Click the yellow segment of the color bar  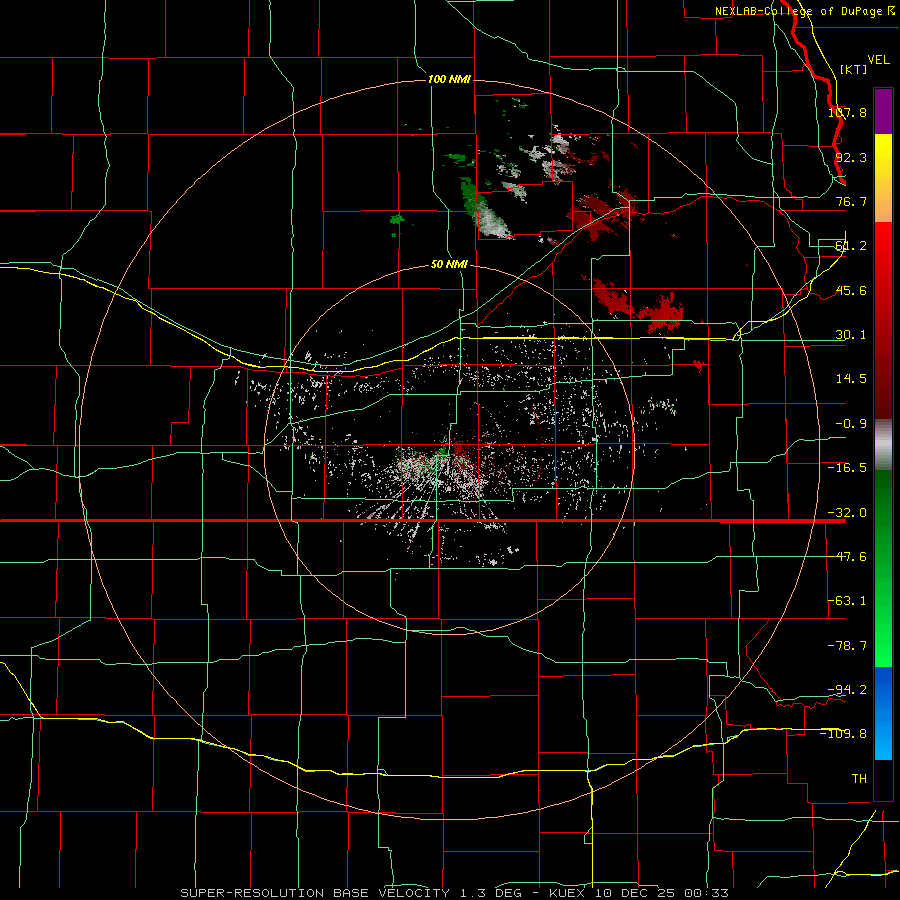883,177
